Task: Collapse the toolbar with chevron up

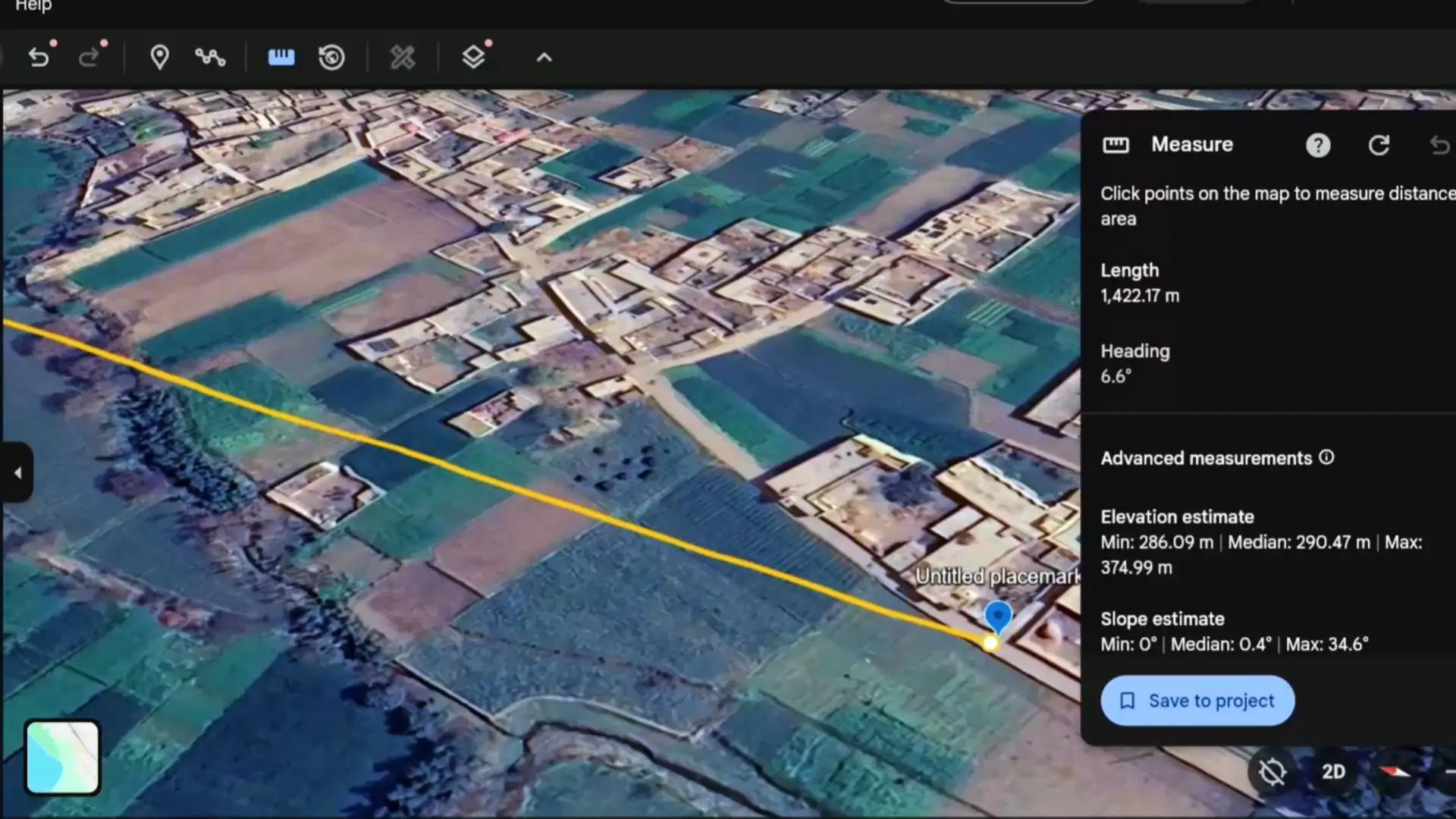Action: coord(544,58)
